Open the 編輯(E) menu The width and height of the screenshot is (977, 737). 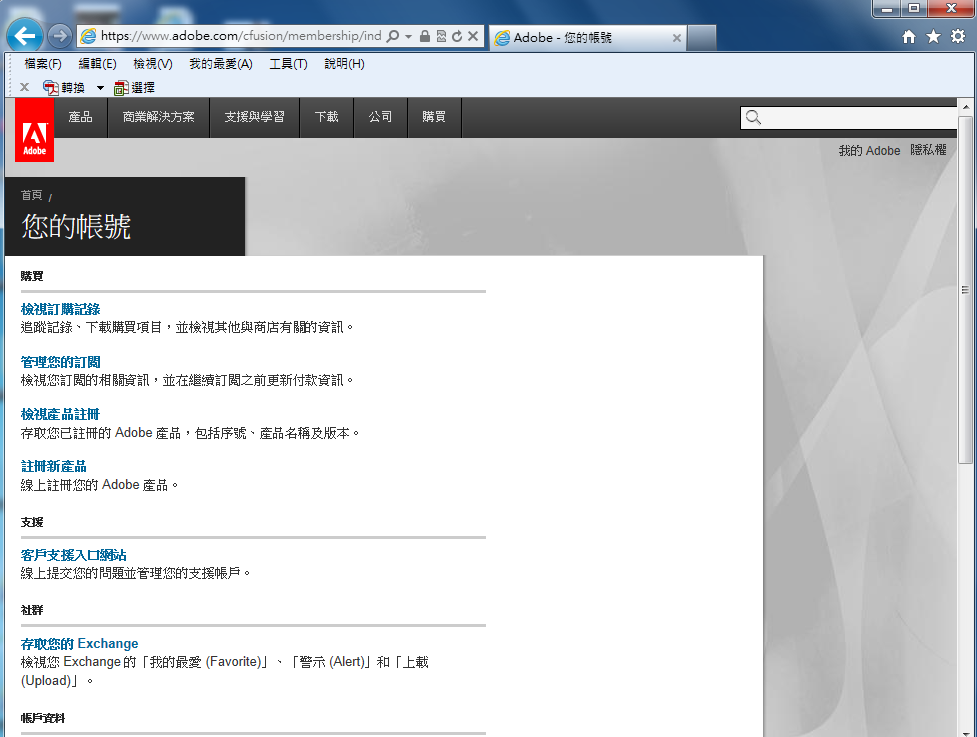97,64
